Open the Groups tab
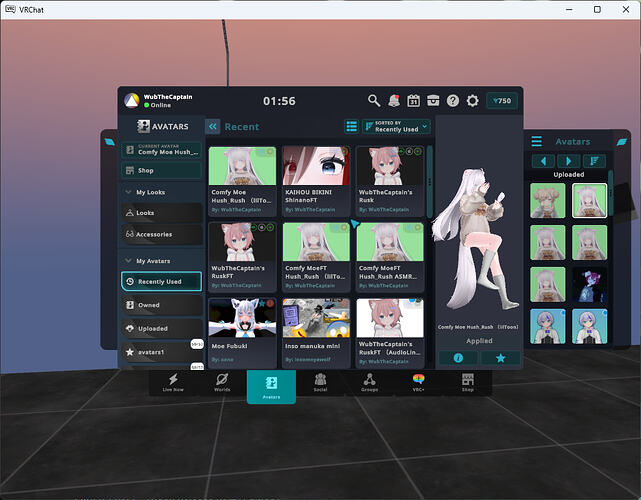641x500 pixels. pos(370,382)
